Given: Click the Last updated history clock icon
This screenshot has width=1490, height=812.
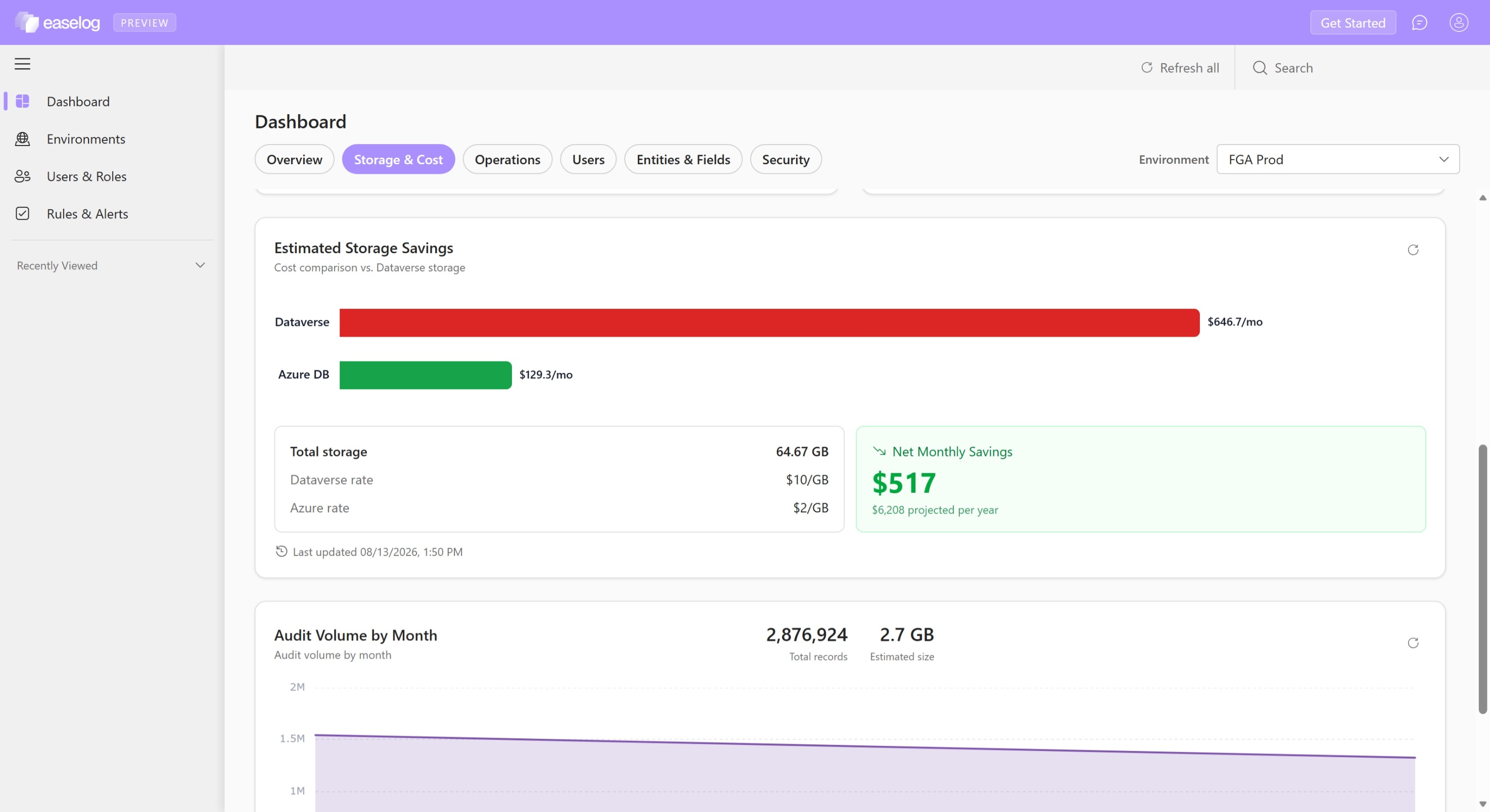Looking at the screenshot, I should pos(281,551).
